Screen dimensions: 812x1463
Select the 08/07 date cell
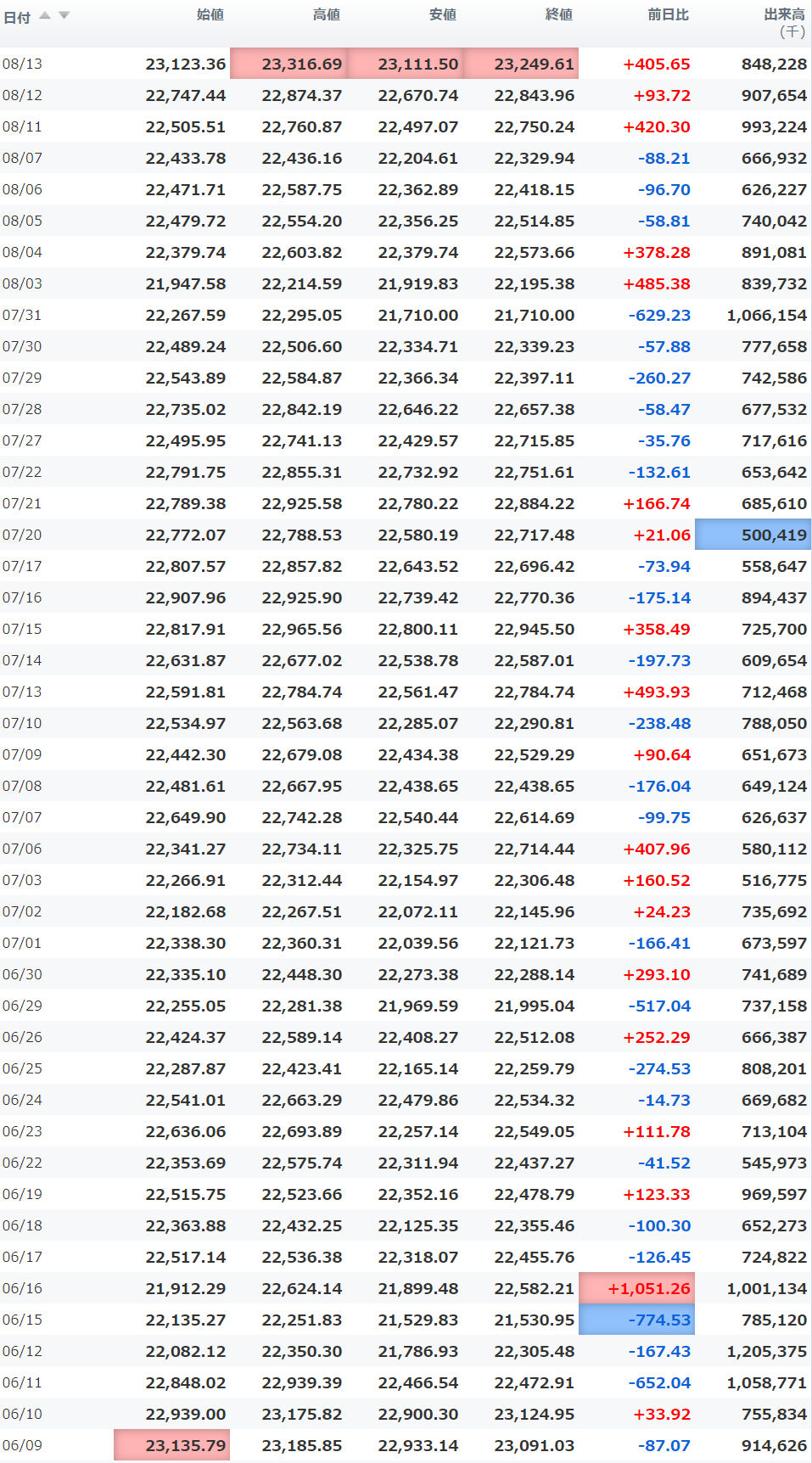[x=22, y=158]
